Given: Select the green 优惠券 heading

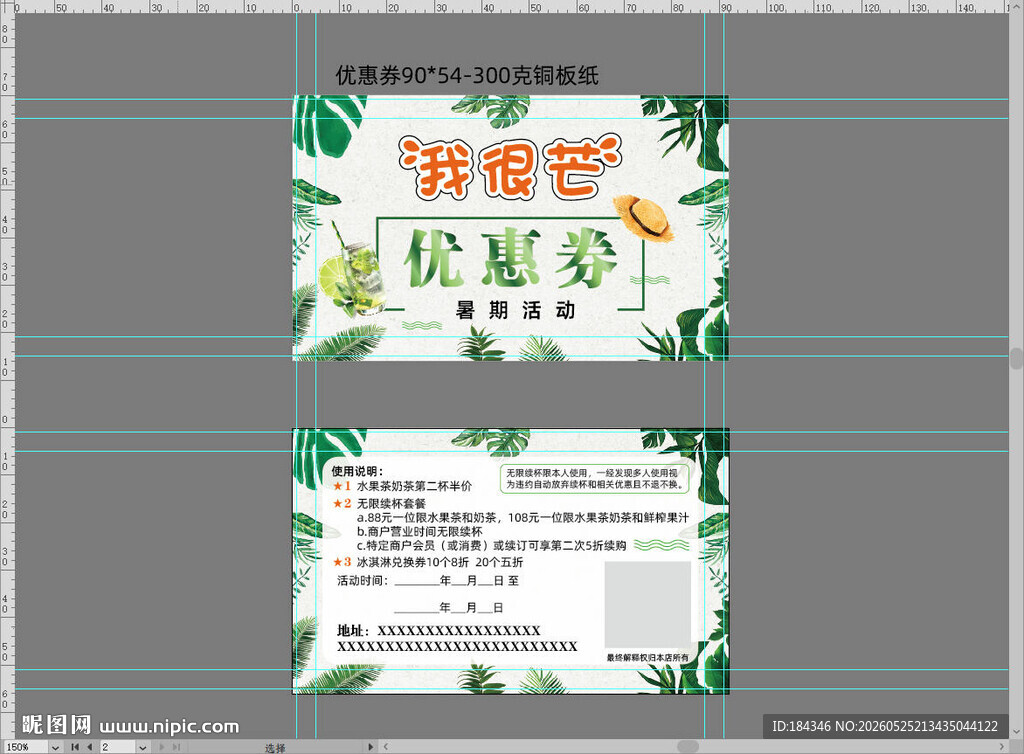Looking at the screenshot, I should (x=510, y=259).
